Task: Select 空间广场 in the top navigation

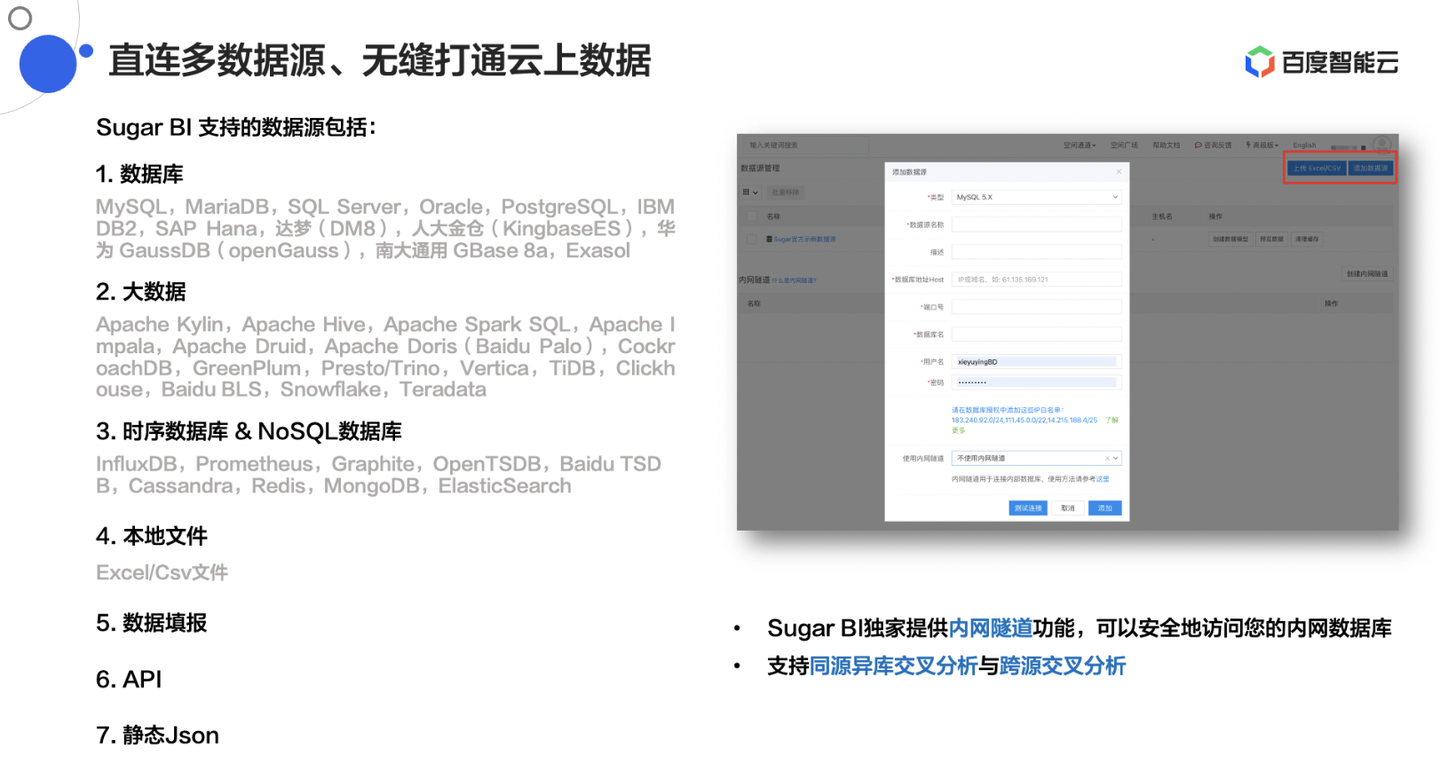Action: coord(1126,145)
